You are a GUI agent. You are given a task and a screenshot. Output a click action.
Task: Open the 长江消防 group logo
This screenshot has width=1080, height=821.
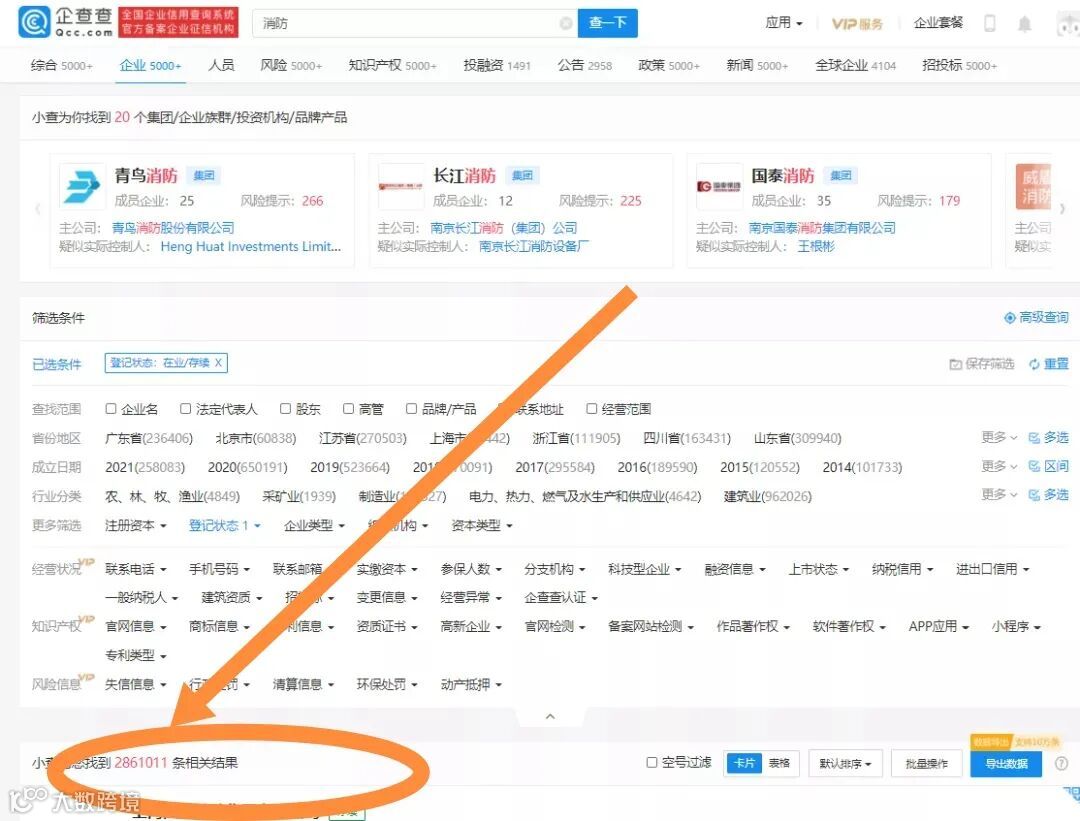tap(401, 186)
